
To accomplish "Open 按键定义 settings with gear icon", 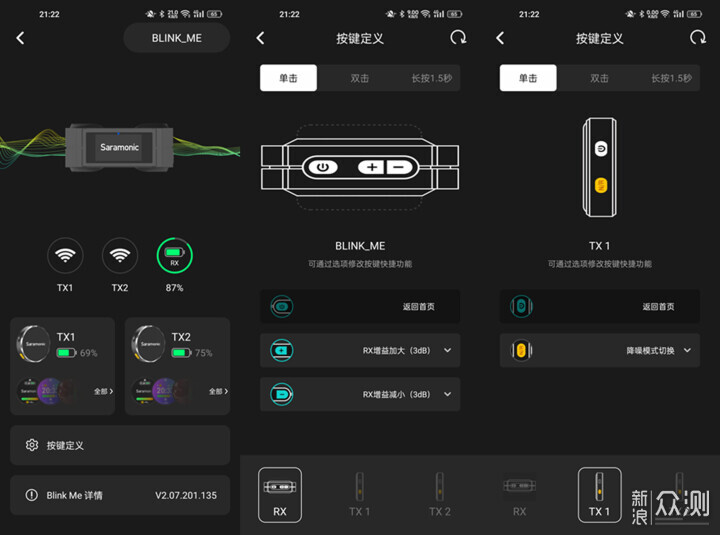I will click(x=120, y=445).
